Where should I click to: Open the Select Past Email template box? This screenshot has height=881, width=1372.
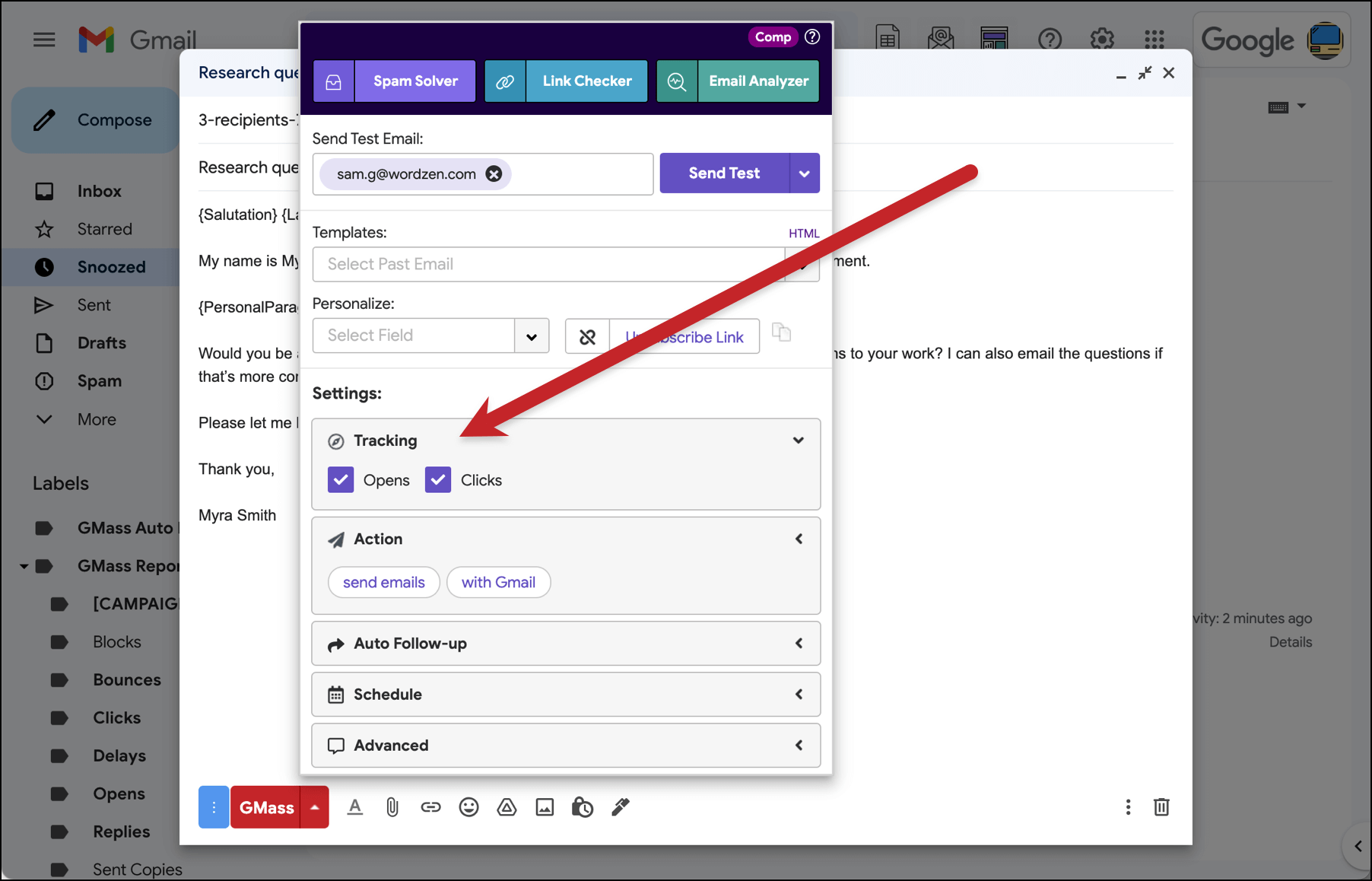(x=548, y=264)
